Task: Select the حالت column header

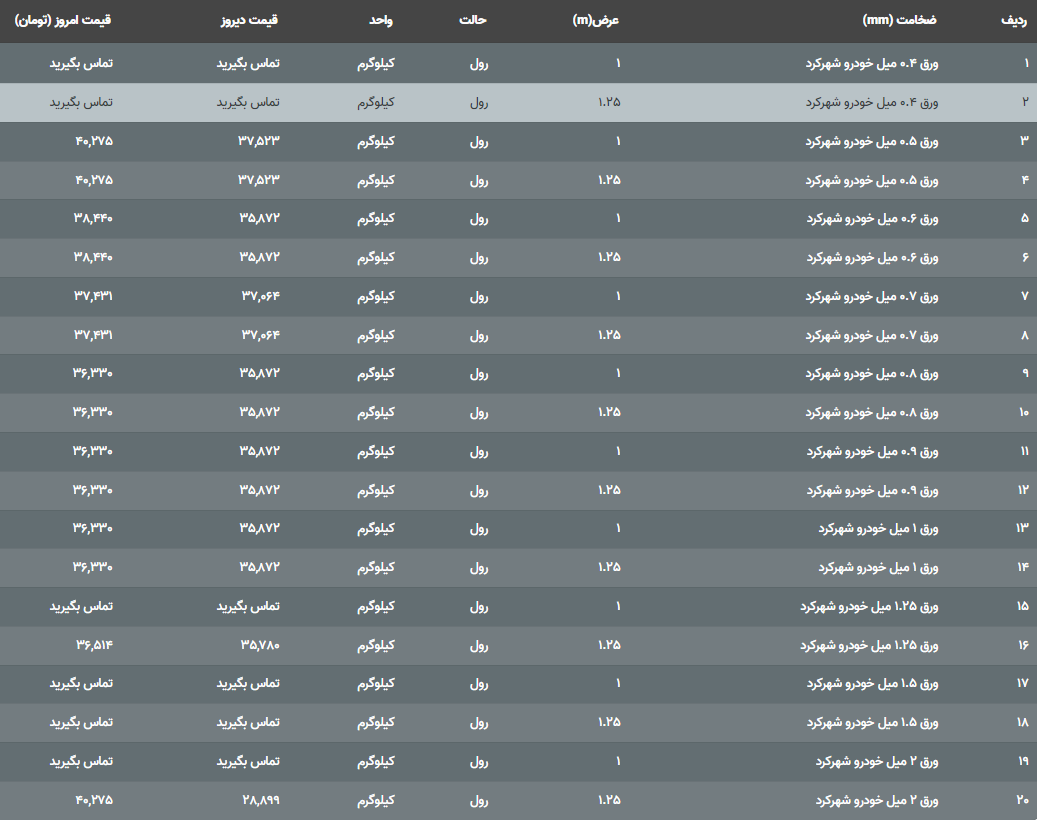Action: [473, 21]
